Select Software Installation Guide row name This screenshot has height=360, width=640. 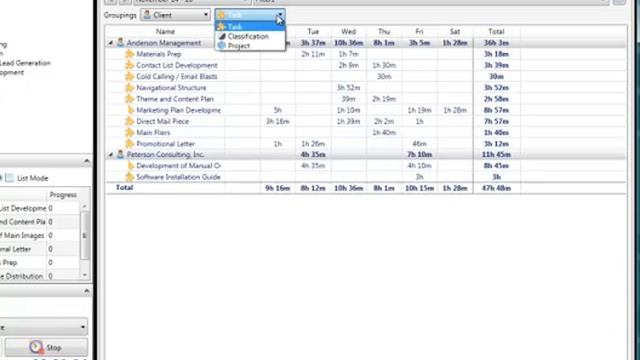pos(178,177)
